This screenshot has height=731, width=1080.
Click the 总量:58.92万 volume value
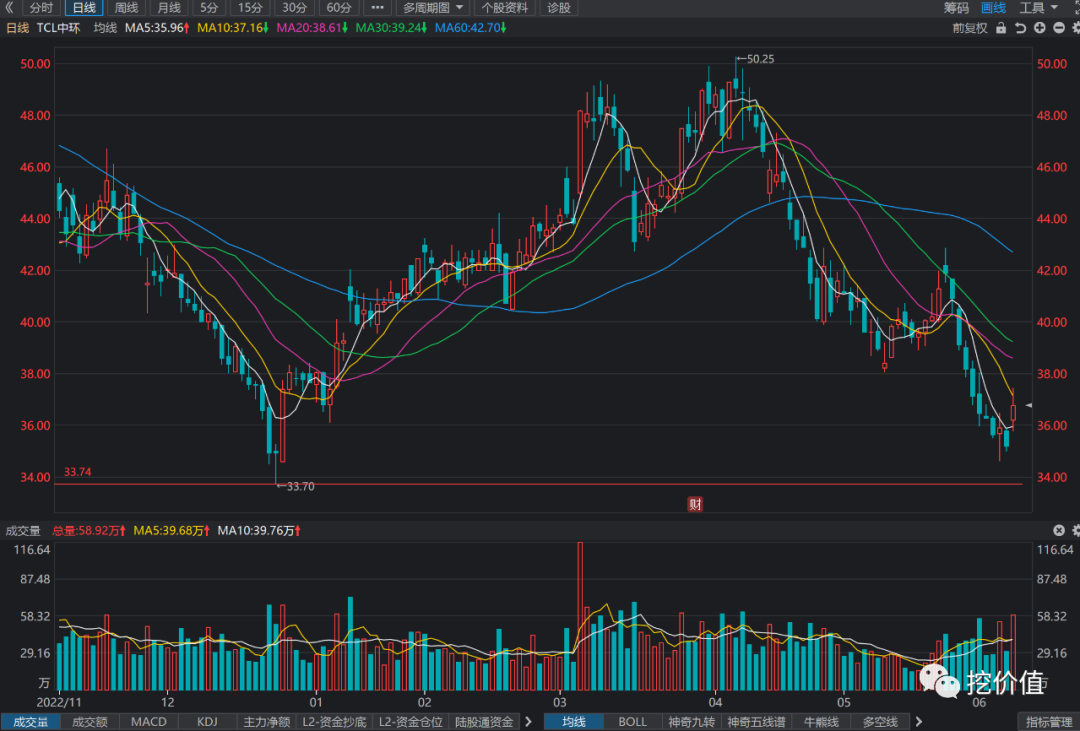tap(89, 531)
